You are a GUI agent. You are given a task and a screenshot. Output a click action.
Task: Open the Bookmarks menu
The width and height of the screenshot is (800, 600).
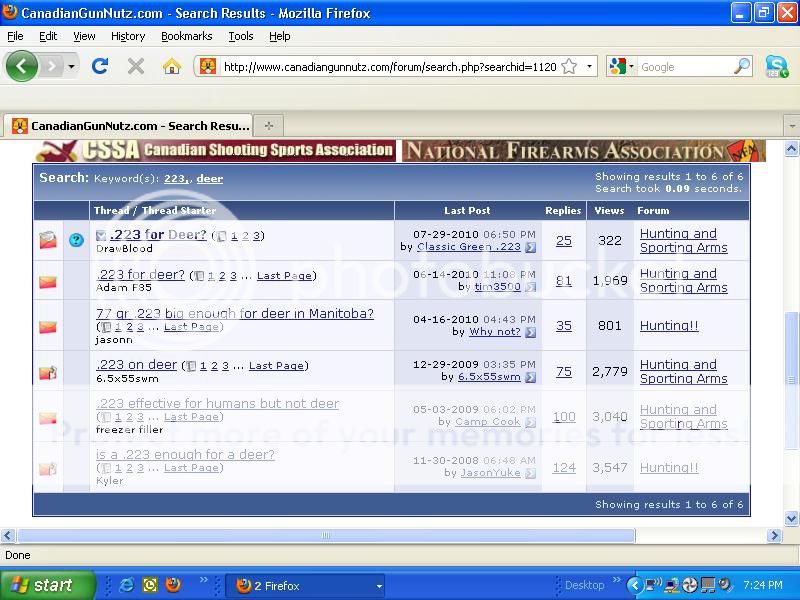click(x=186, y=36)
